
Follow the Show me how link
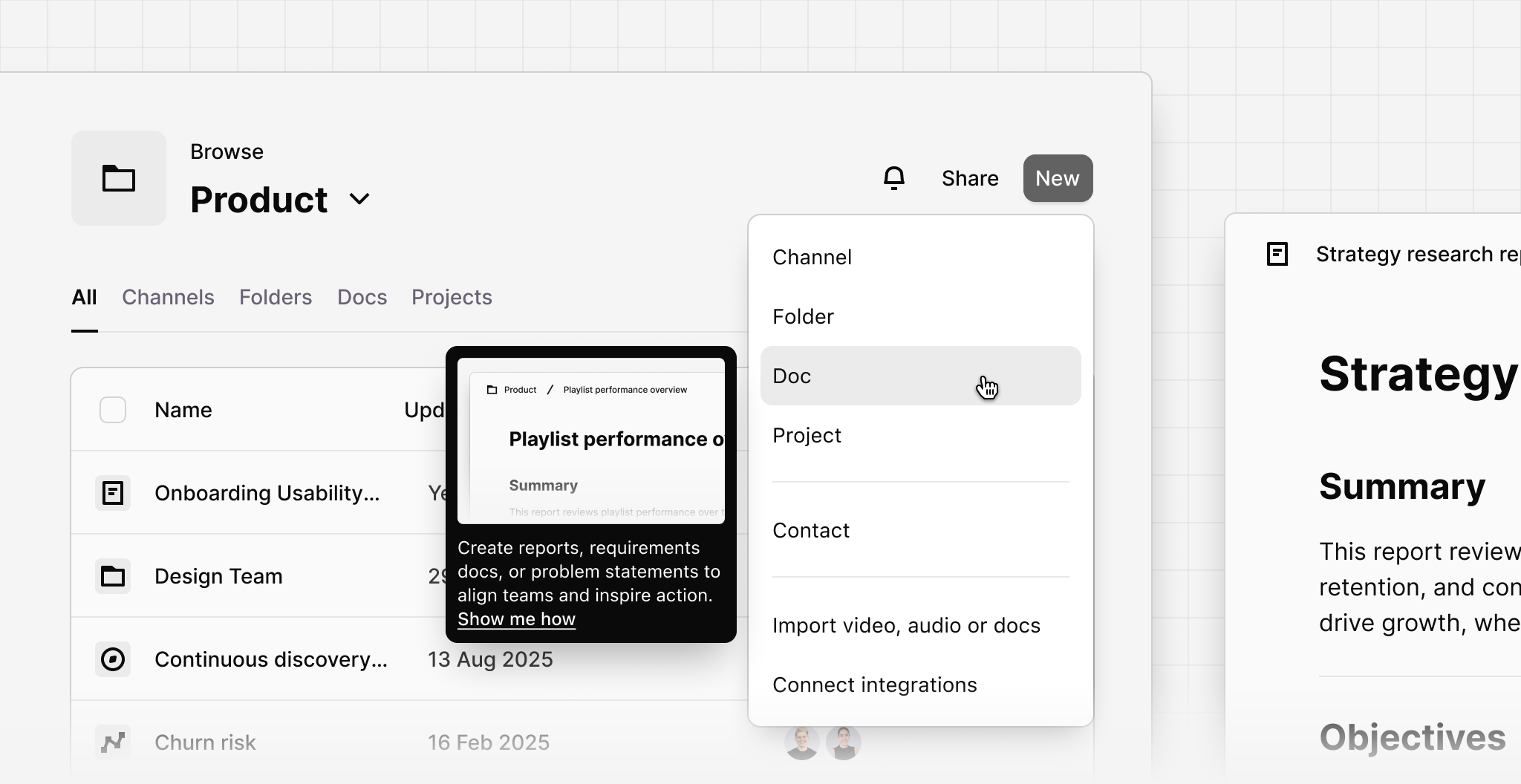(516, 619)
